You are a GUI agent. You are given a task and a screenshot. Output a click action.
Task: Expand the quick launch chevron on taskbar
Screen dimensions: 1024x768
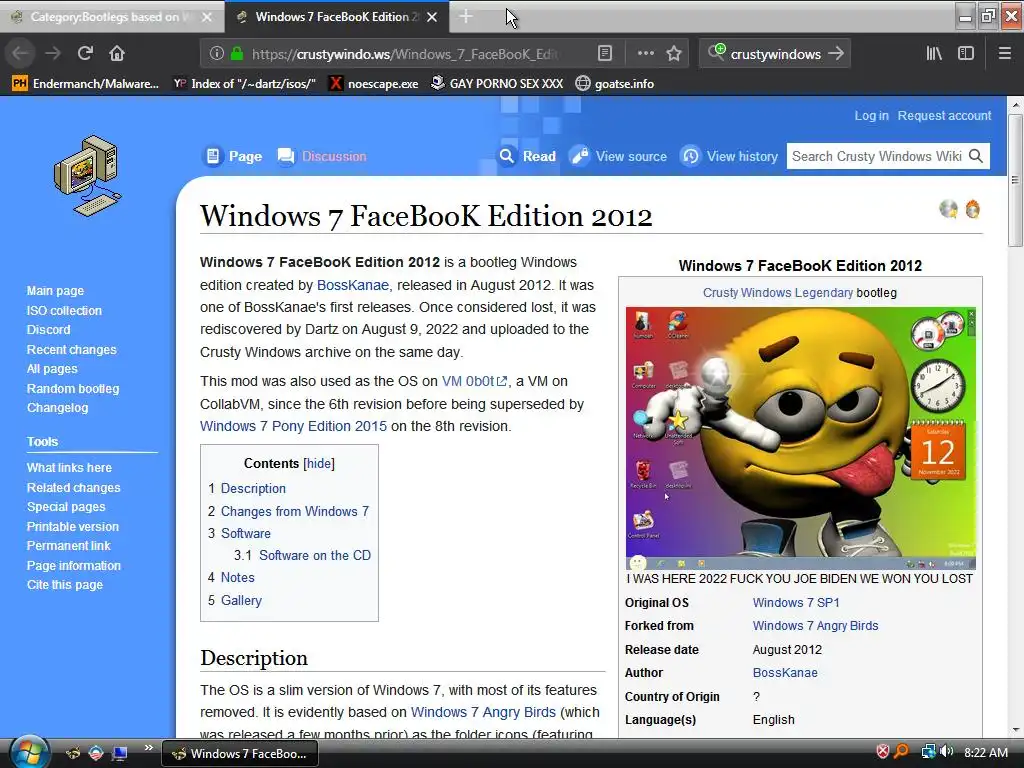(x=149, y=748)
